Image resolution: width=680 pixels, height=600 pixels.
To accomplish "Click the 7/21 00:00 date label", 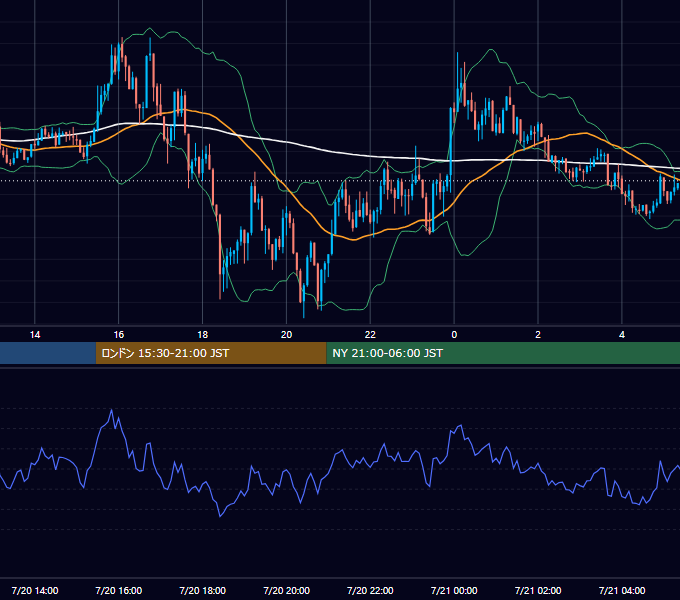I will [454, 590].
